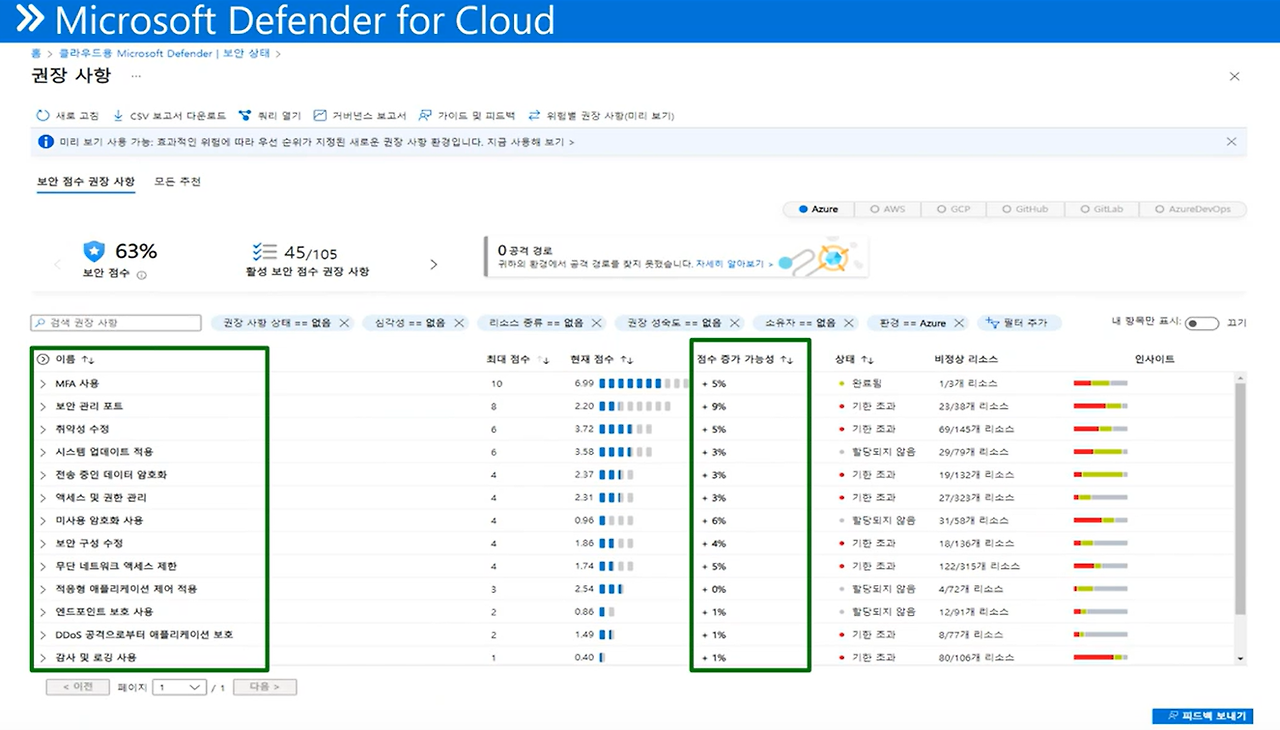Image resolution: width=1280 pixels, height=730 pixels.
Task: Open 클라우드용 Microsoft Defender | 보안 상태 breadcrumb
Action: (165, 53)
